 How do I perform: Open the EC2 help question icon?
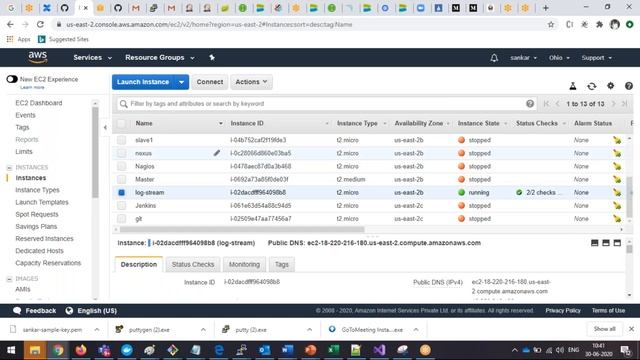(x=629, y=86)
